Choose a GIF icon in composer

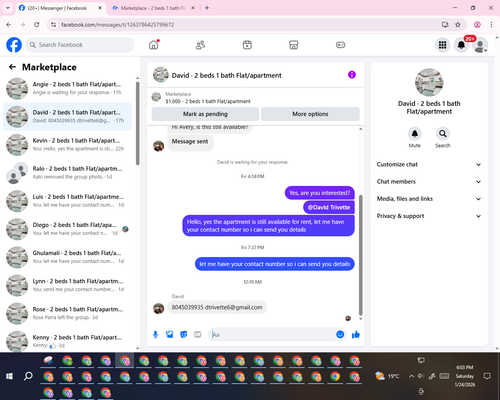198,334
